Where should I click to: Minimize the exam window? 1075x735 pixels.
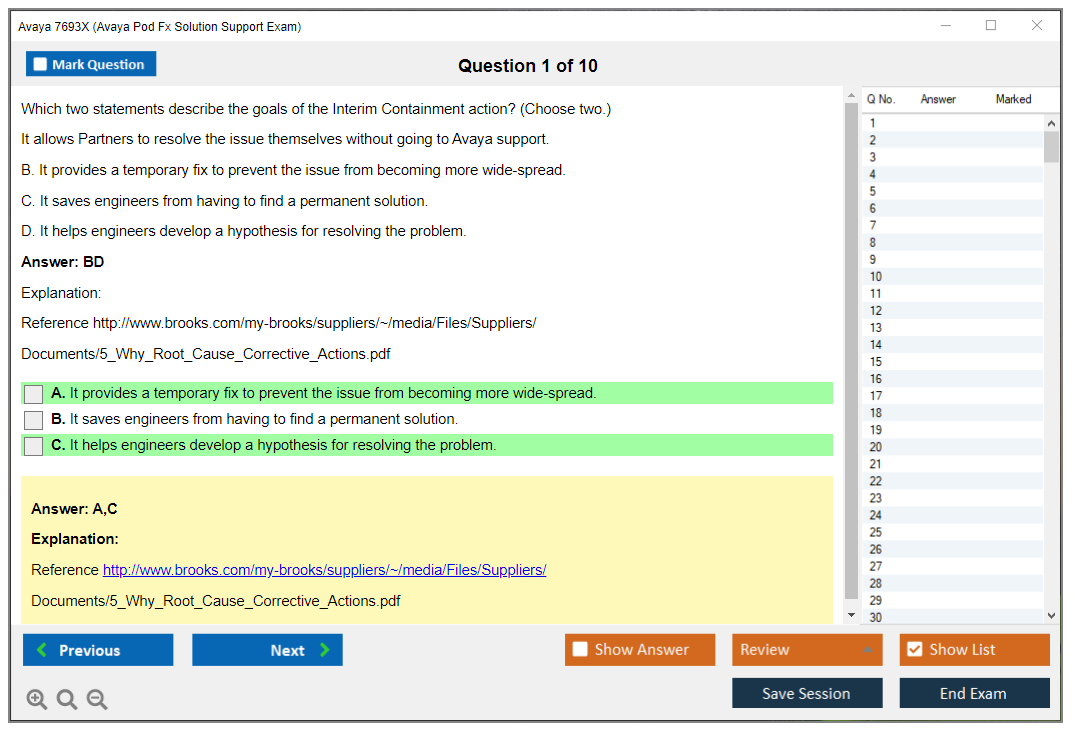point(945,26)
